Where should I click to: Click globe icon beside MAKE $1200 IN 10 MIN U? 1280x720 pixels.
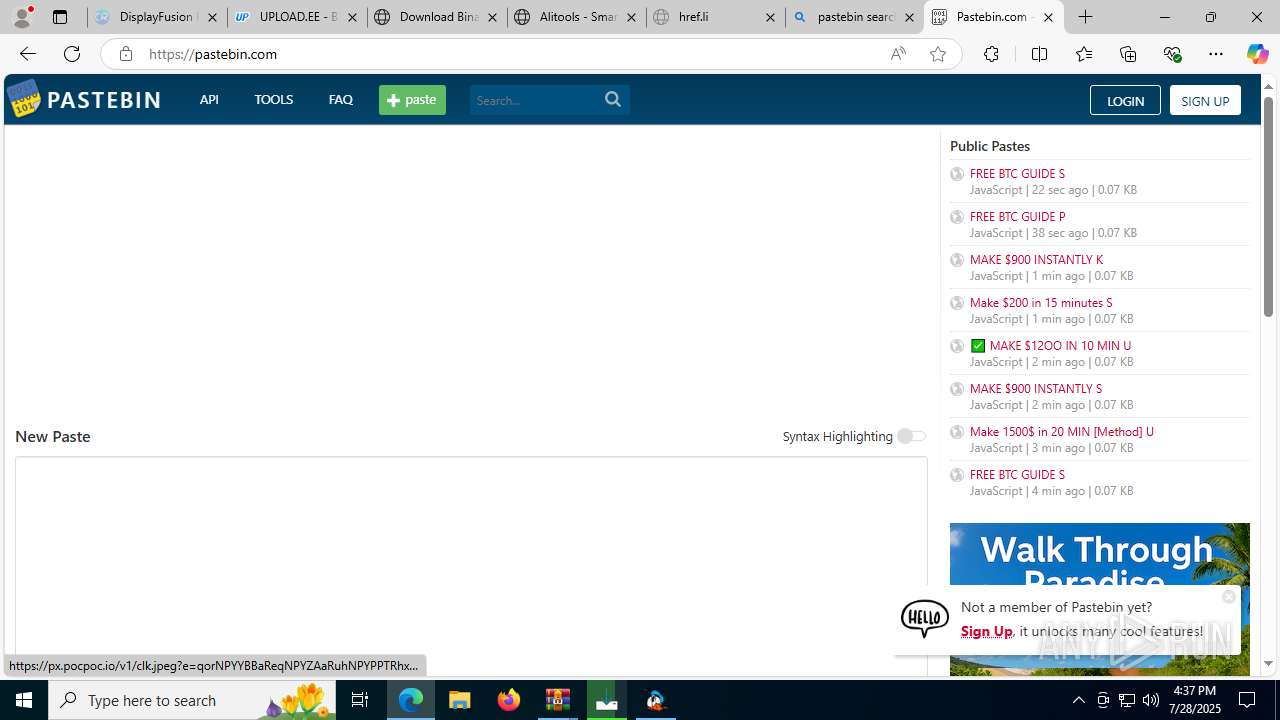pyautogui.click(x=957, y=346)
